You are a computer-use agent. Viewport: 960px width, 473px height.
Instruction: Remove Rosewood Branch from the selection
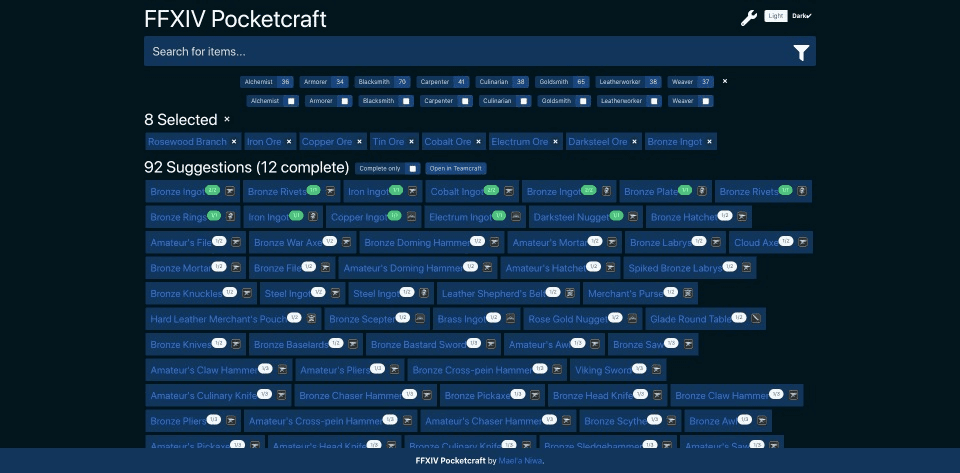pos(234,142)
